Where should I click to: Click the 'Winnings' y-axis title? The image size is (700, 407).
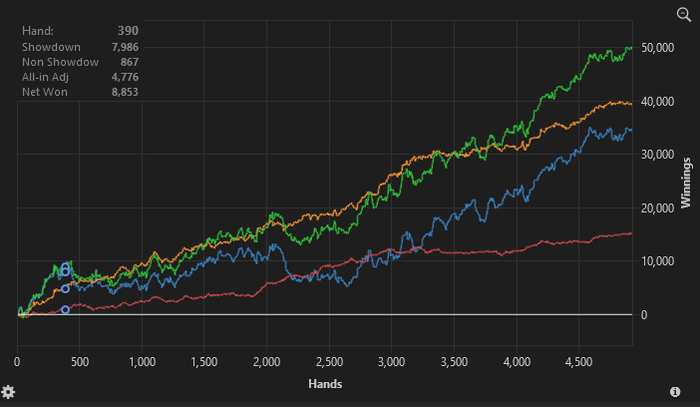pyautogui.click(x=686, y=183)
